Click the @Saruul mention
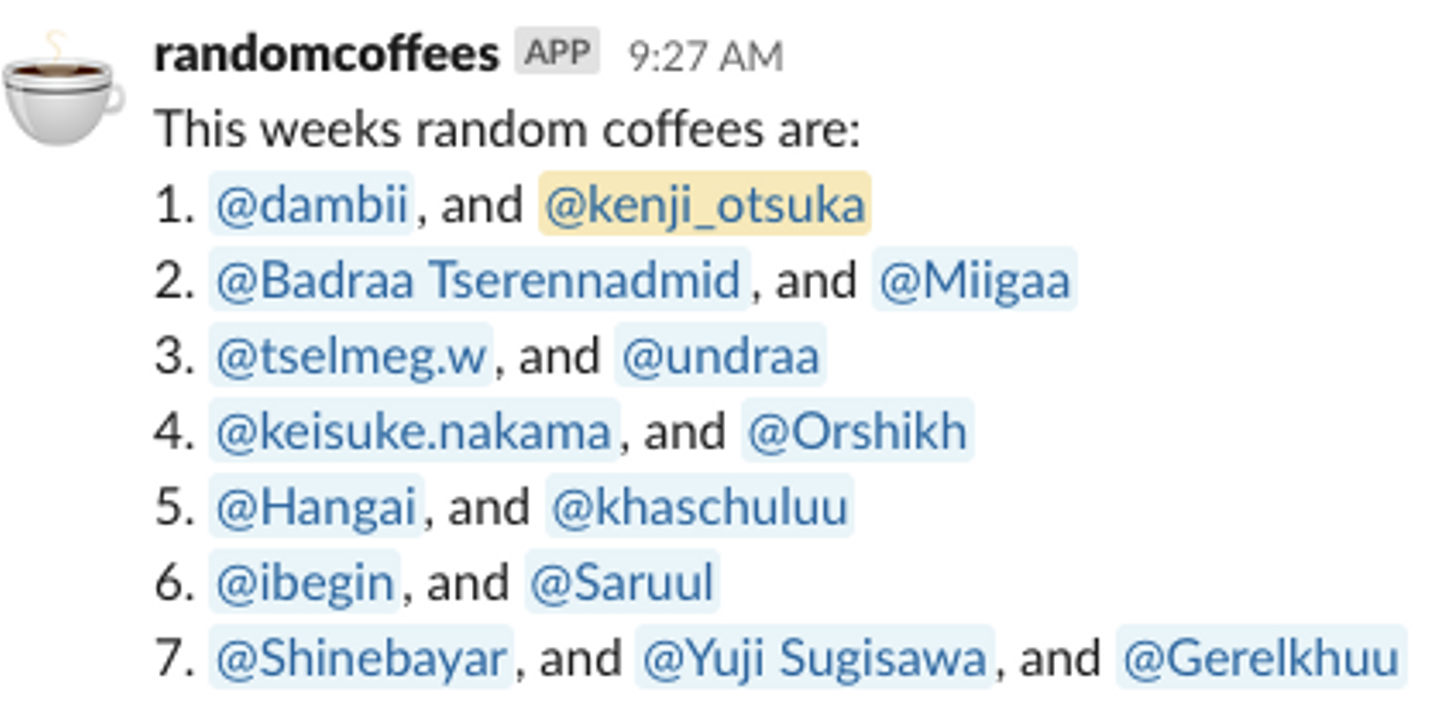1440x718 pixels. [622, 583]
